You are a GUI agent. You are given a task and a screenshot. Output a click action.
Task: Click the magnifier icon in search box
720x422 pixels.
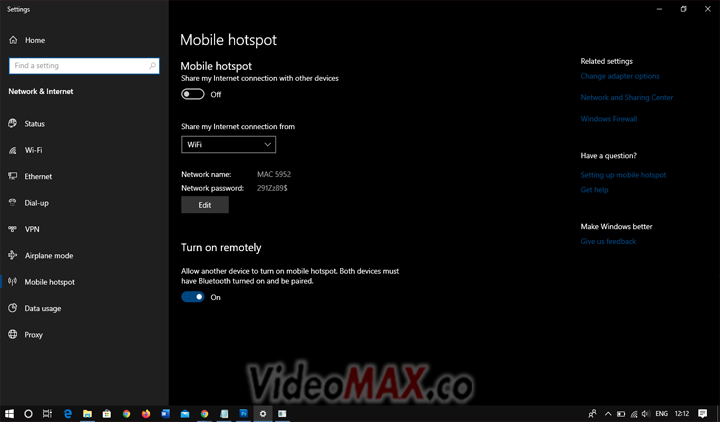(152, 66)
